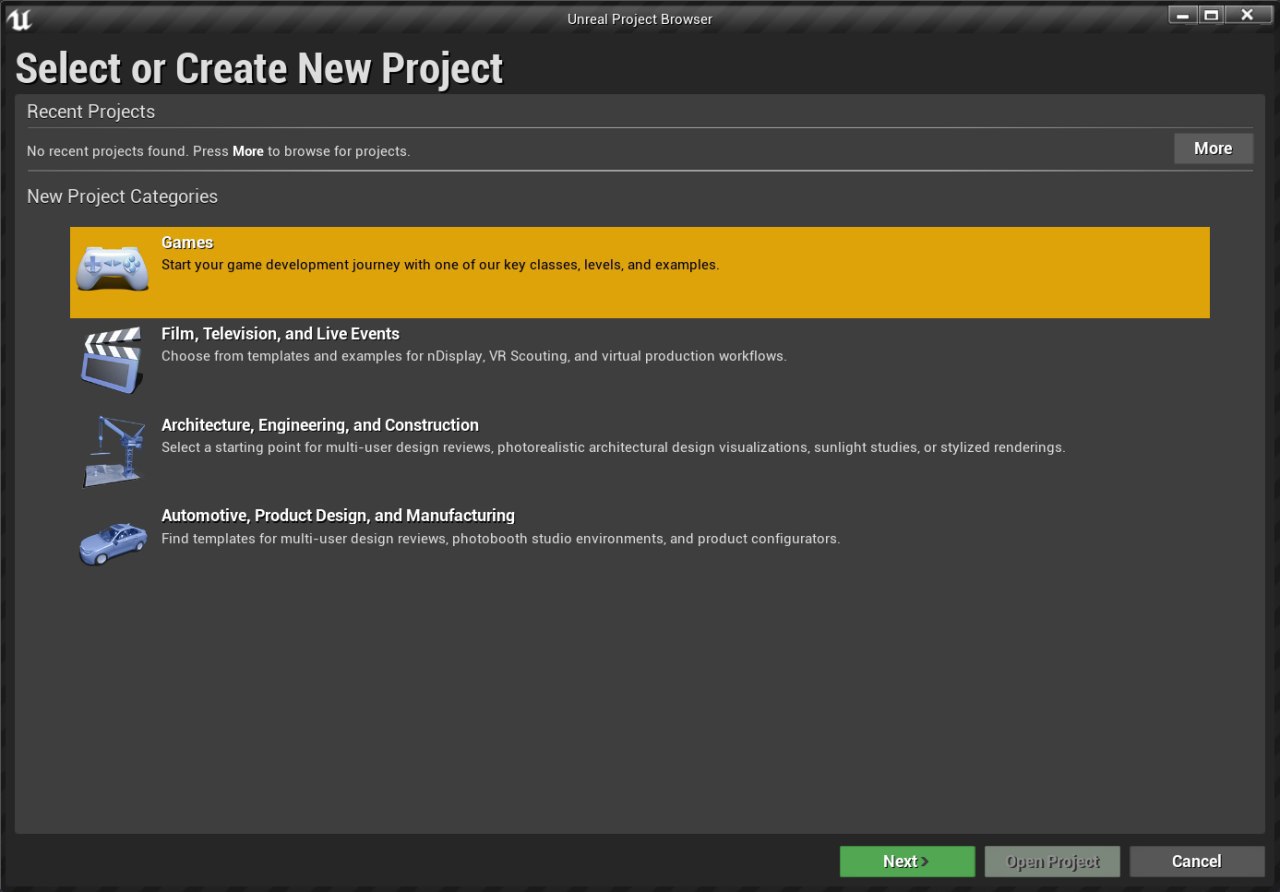Click the Games gamepad icon

click(113, 268)
